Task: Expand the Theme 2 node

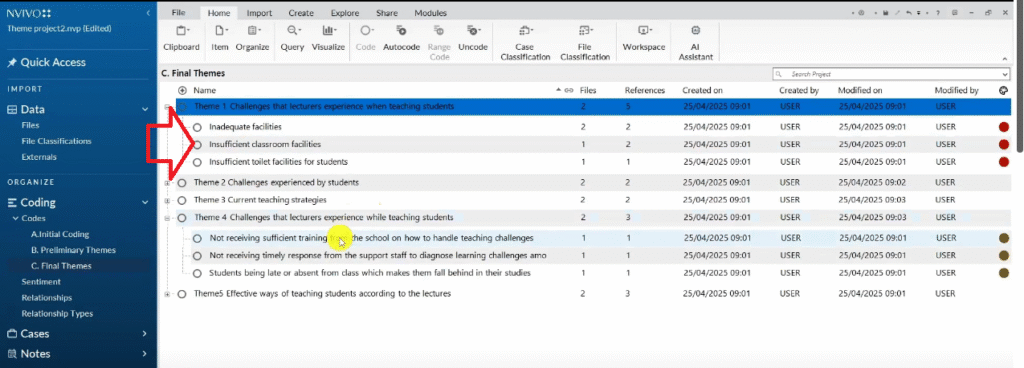Action: coord(168,183)
